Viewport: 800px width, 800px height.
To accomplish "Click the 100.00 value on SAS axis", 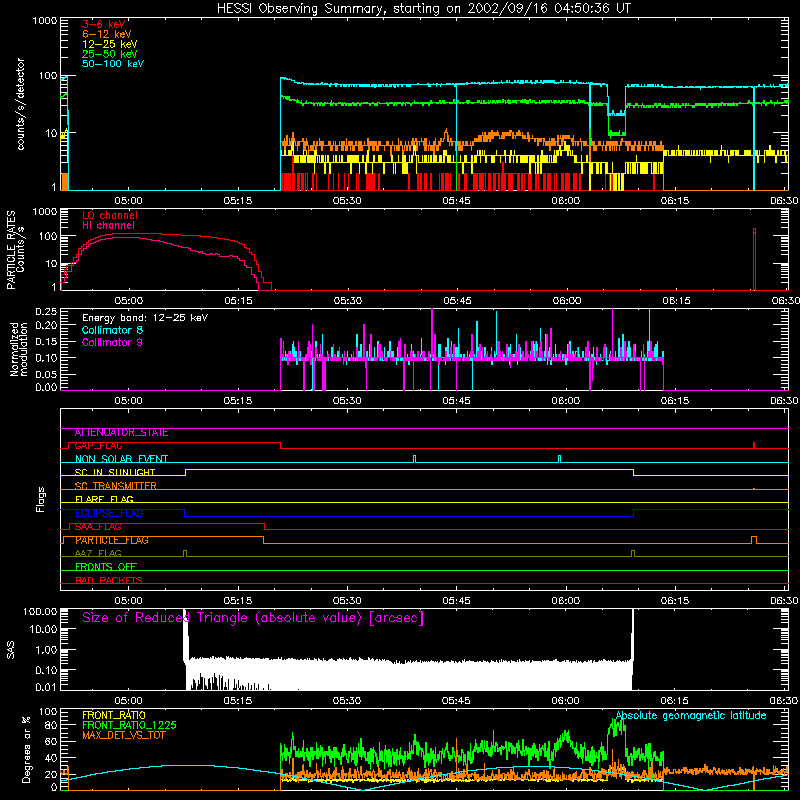I will pyautogui.click(x=40, y=611).
